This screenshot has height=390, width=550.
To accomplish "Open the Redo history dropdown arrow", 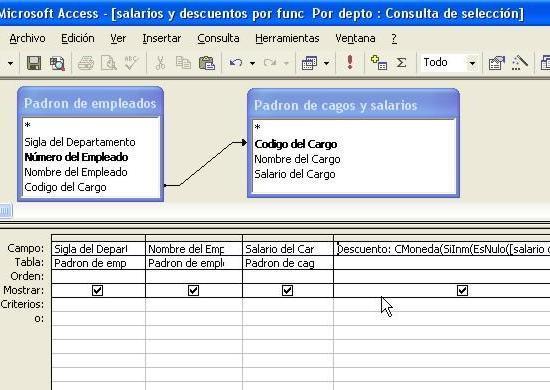I will pos(287,63).
